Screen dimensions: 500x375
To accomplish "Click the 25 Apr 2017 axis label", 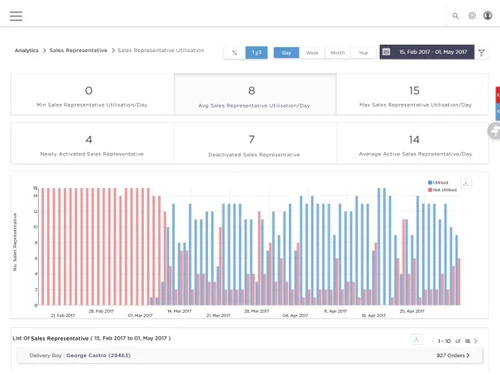I will 412,311.
